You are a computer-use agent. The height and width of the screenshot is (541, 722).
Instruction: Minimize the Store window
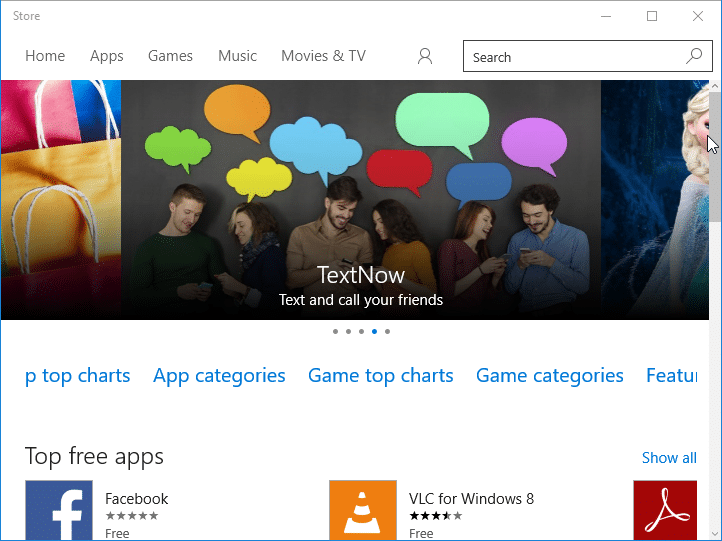coord(606,16)
